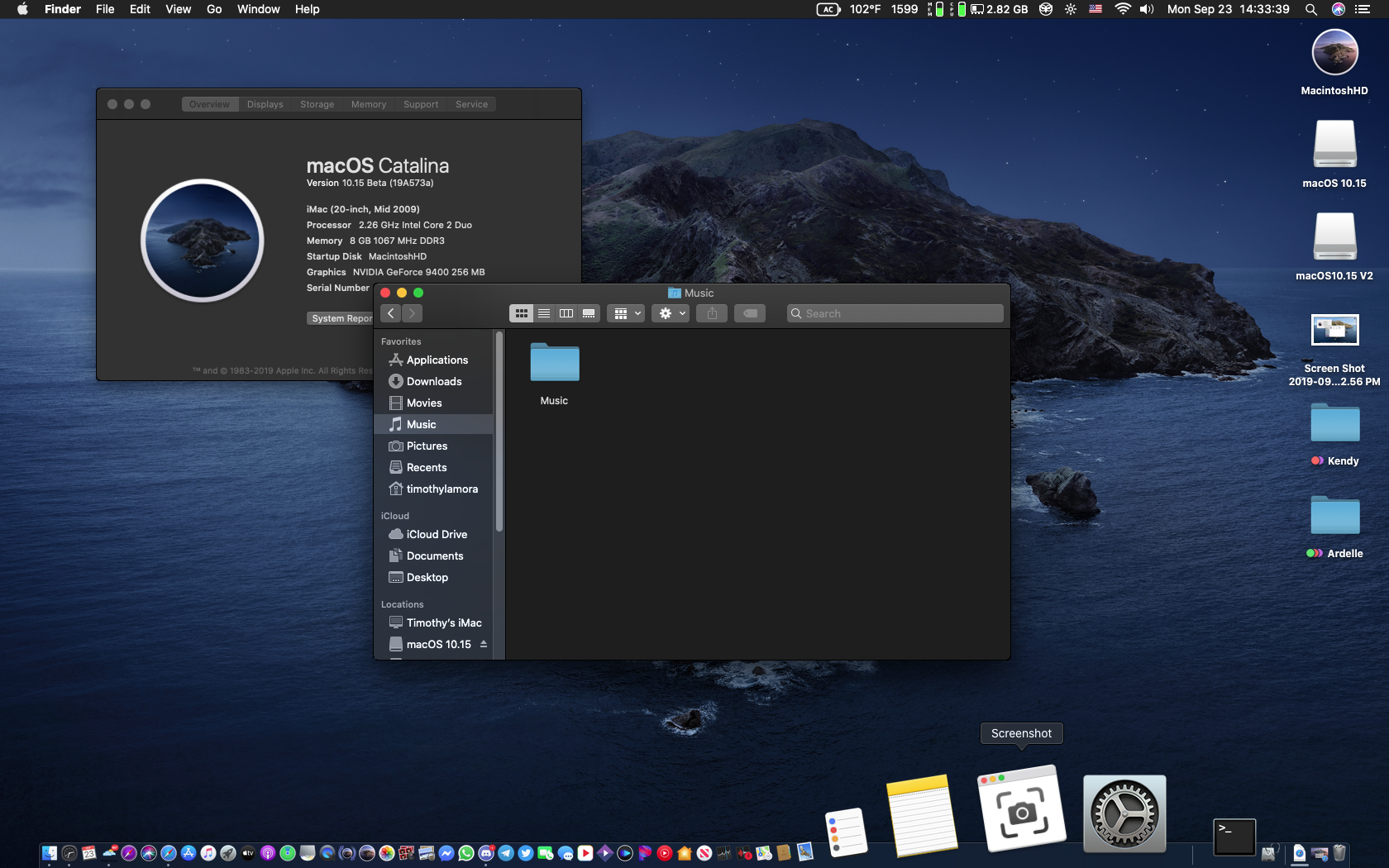The height and width of the screenshot is (868, 1389).
Task: Click the System Report button
Action: coord(341,318)
